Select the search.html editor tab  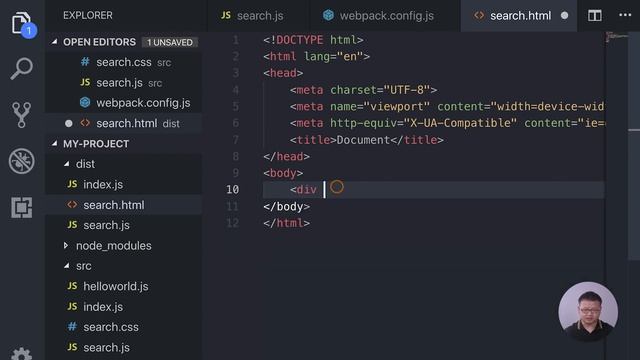coord(518,16)
